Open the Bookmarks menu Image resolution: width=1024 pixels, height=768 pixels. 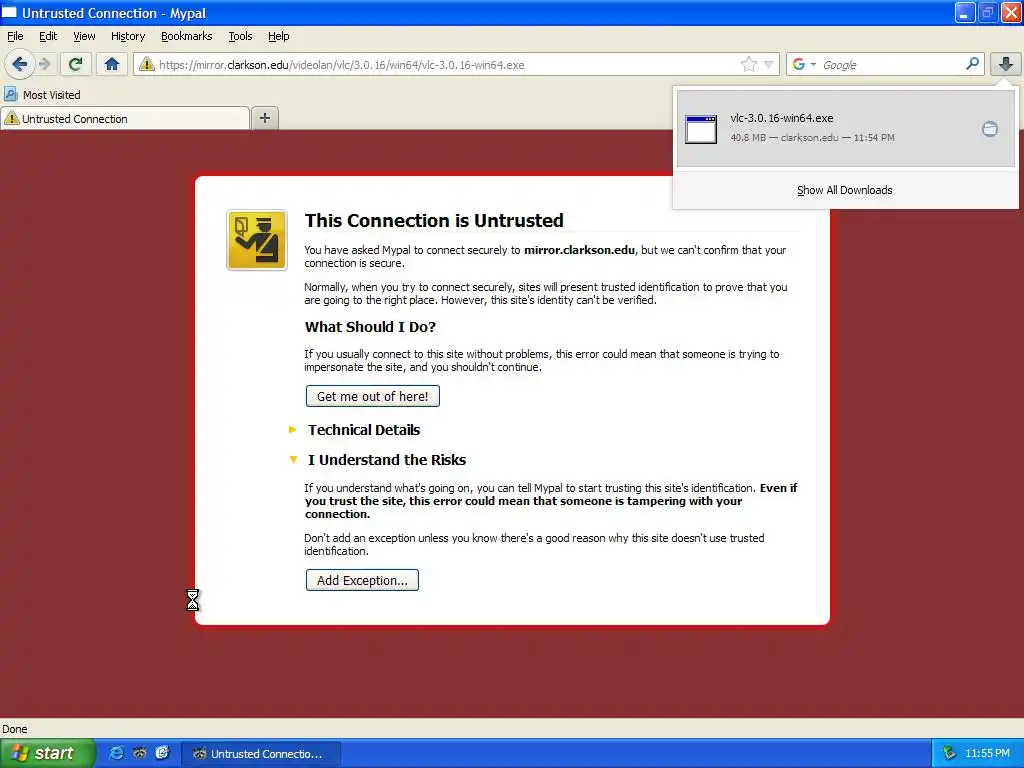[186, 36]
